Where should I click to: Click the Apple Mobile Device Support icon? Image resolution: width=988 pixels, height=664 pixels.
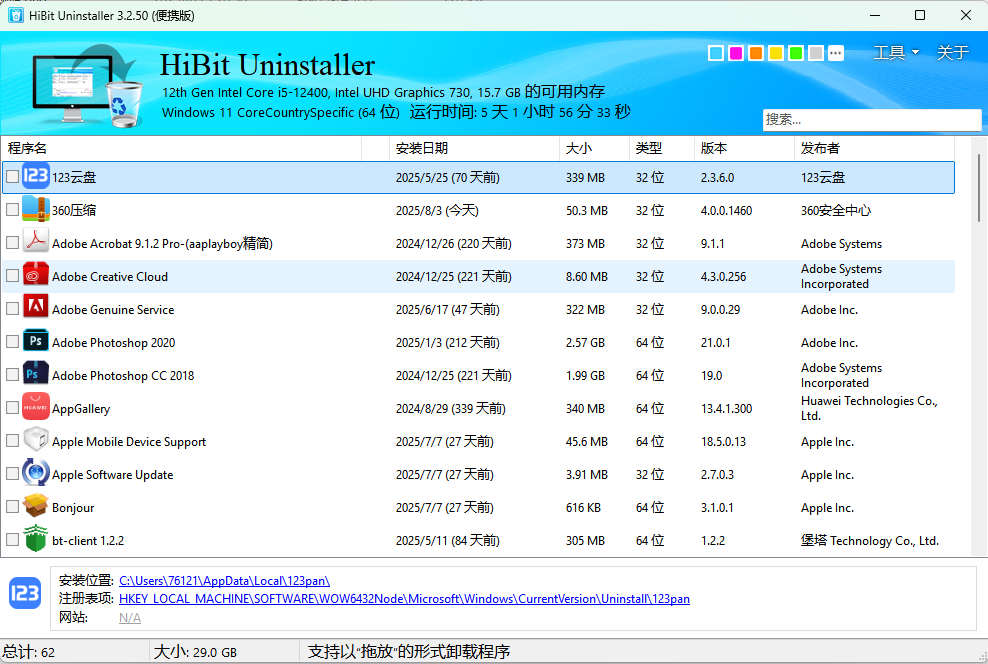coord(35,440)
